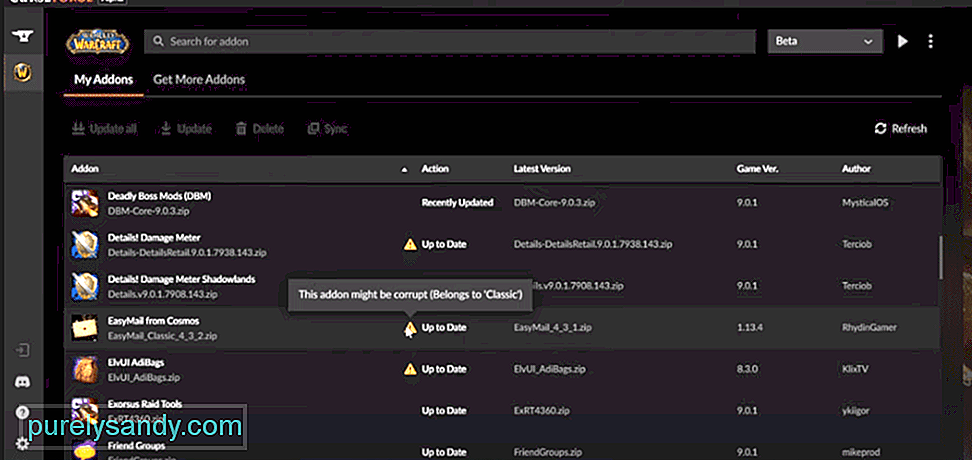Click DBM-Core-9.0.3.zip in Latest Version column
This screenshot has width=972, height=460.
pyautogui.click(x=555, y=203)
